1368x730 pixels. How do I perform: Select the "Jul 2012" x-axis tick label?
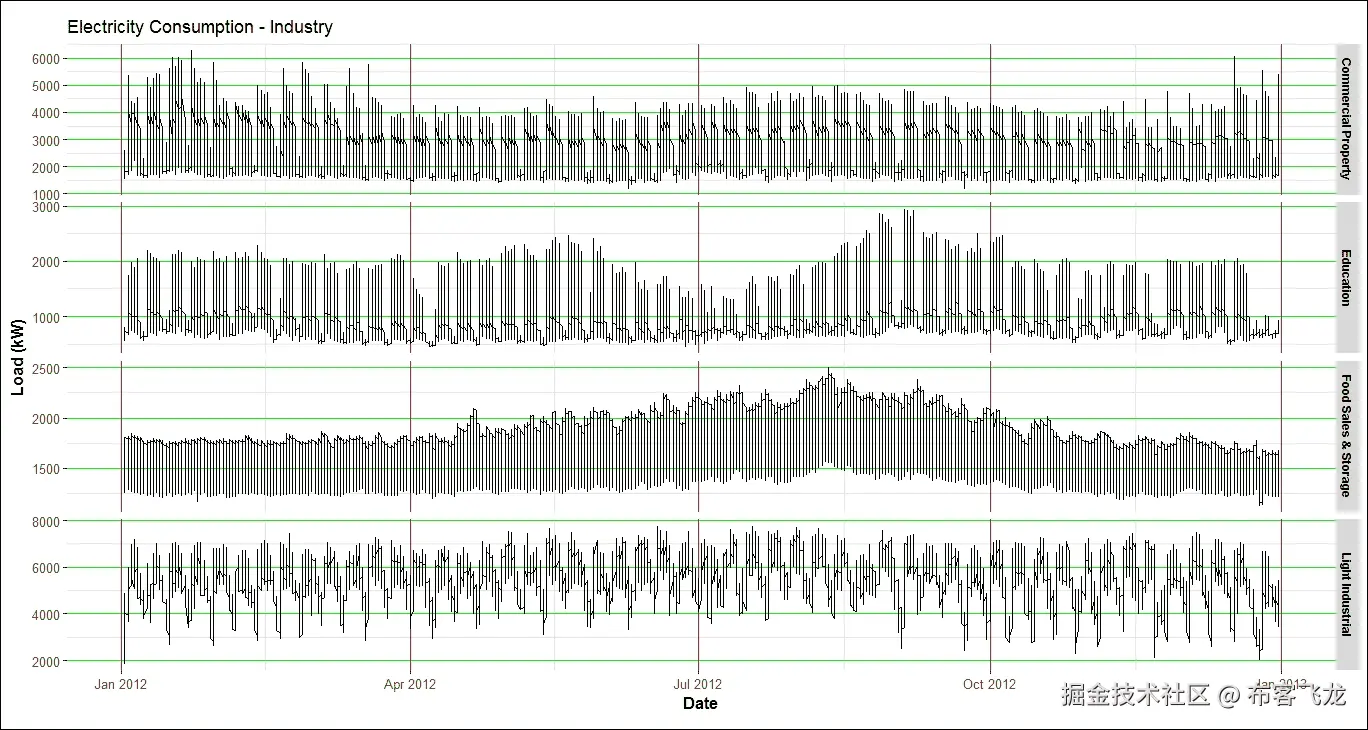point(698,684)
